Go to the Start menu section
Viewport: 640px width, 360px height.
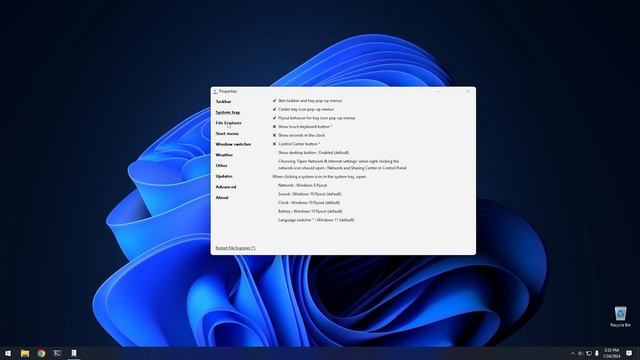[227, 133]
